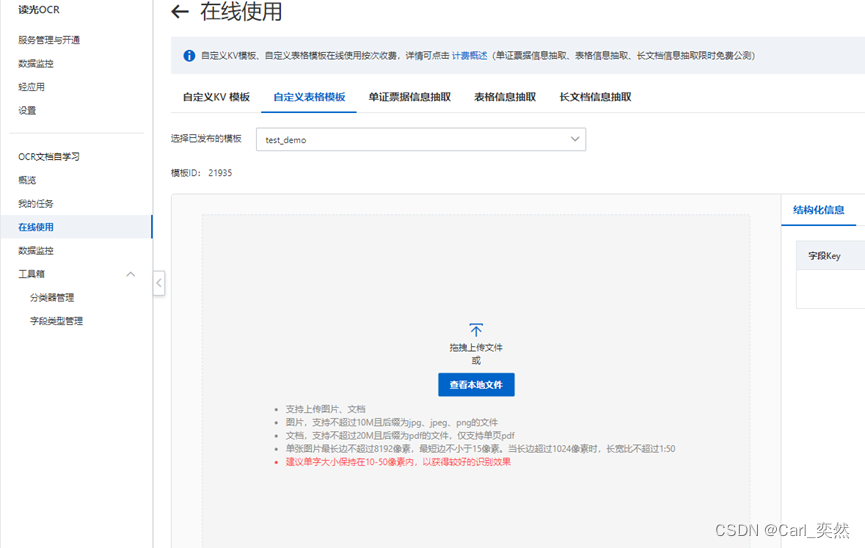This screenshot has width=865, height=548.
Task: Open the test_demo template dropdown
Action: coord(421,140)
